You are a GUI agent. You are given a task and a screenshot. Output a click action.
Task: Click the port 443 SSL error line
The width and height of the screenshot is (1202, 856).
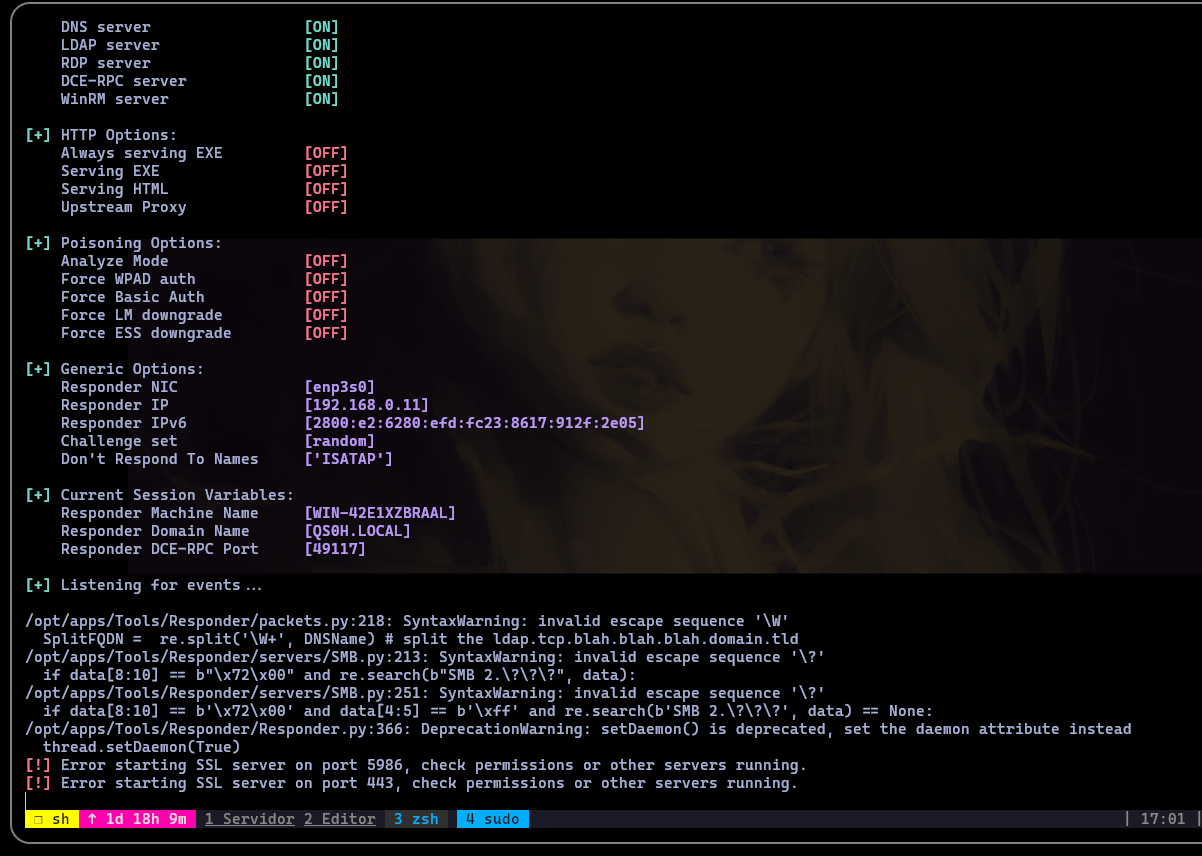[411, 783]
